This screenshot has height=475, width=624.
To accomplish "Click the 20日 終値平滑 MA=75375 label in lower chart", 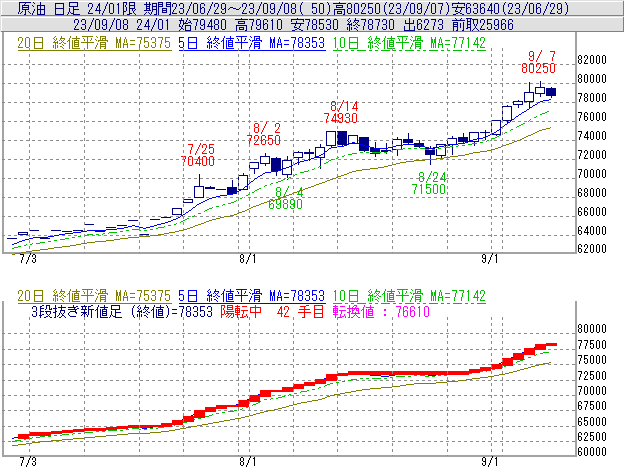I will 94,296.
